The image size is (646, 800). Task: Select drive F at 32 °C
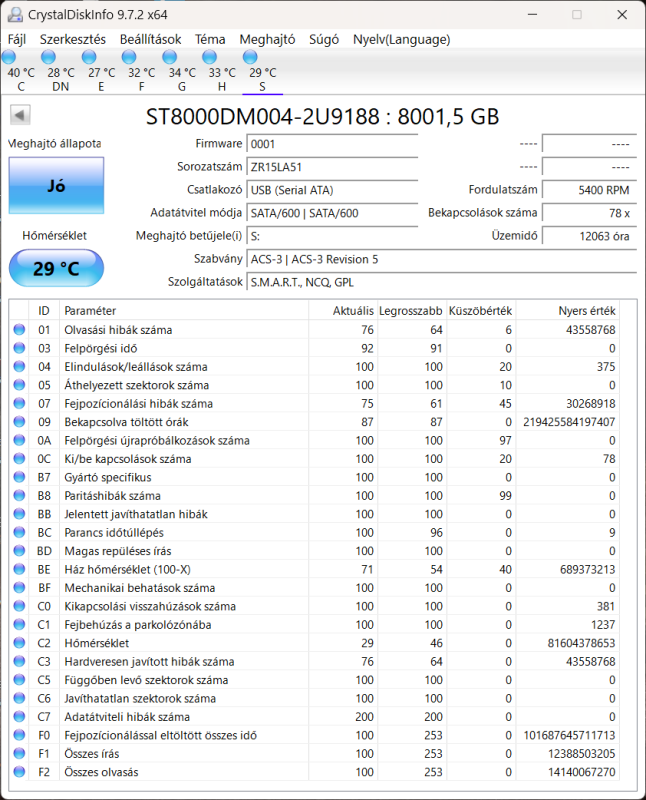tap(141, 71)
